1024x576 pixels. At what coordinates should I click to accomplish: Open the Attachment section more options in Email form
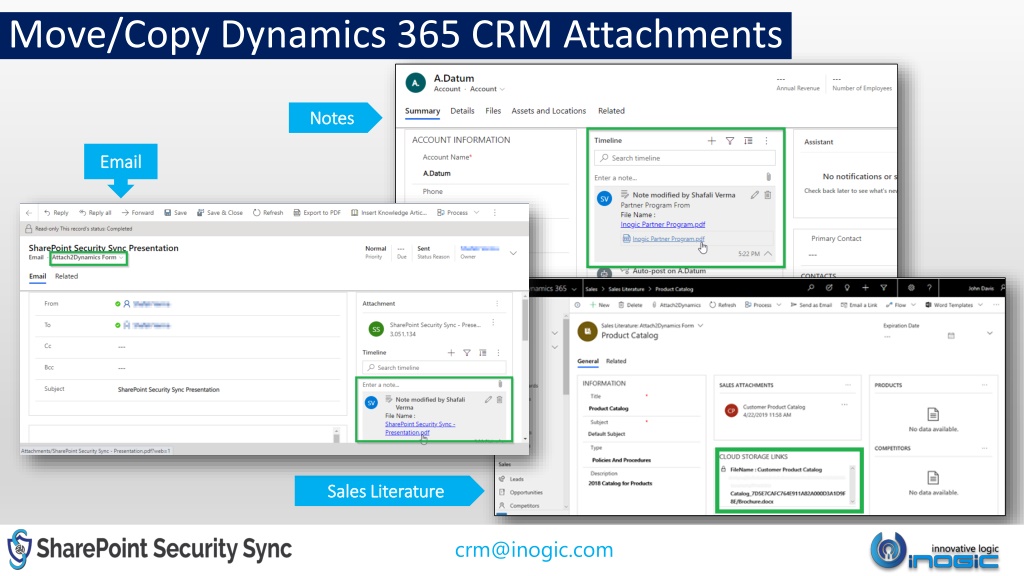click(x=497, y=304)
